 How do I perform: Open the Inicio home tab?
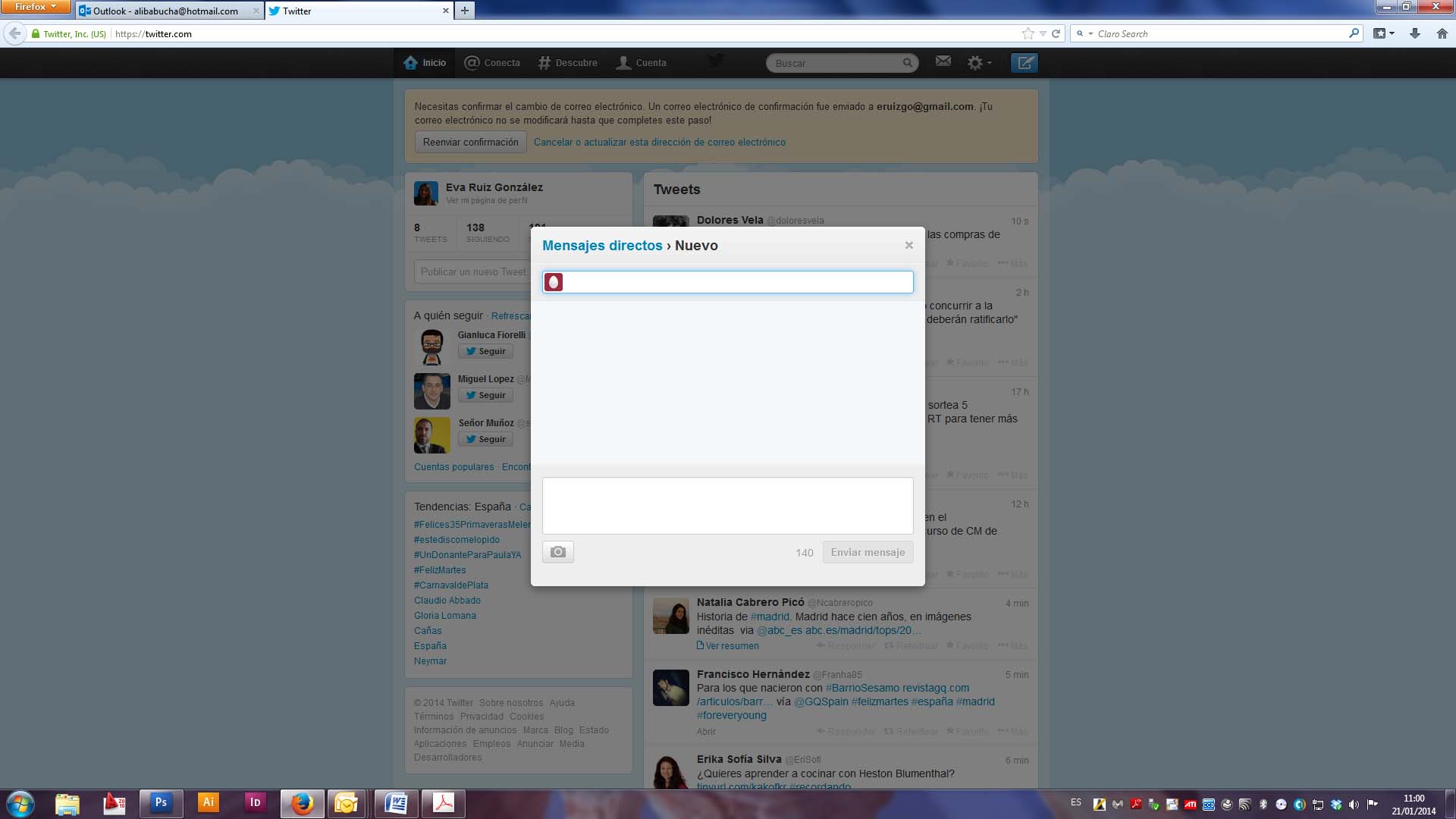coord(425,63)
